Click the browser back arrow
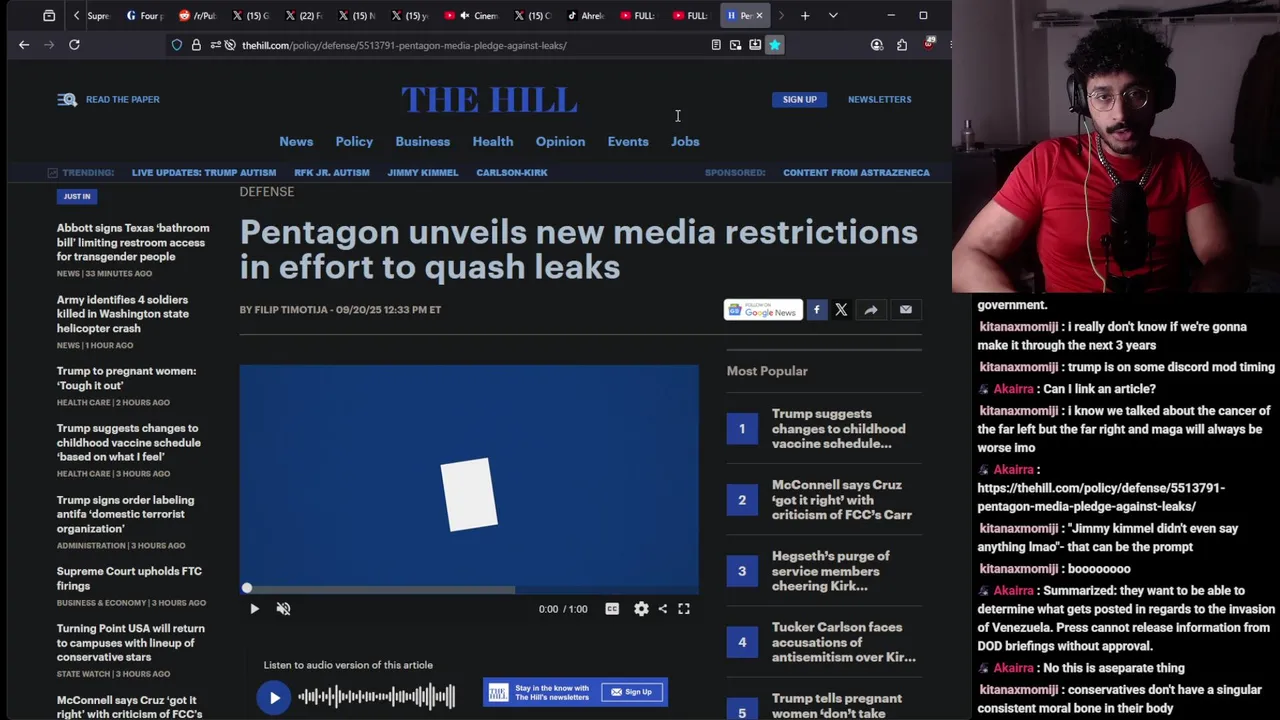This screenshot has width=1280, height=720. 24,45
